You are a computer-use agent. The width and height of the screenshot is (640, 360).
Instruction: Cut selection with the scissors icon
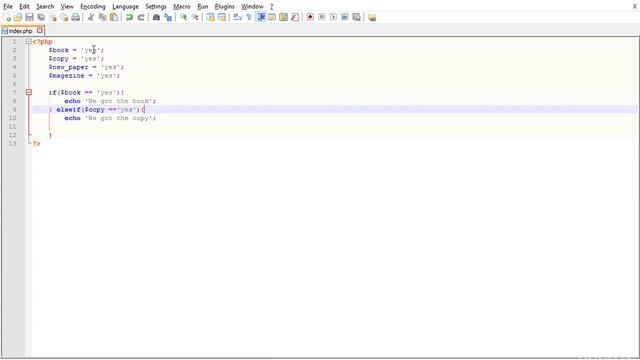pos(91,17)
